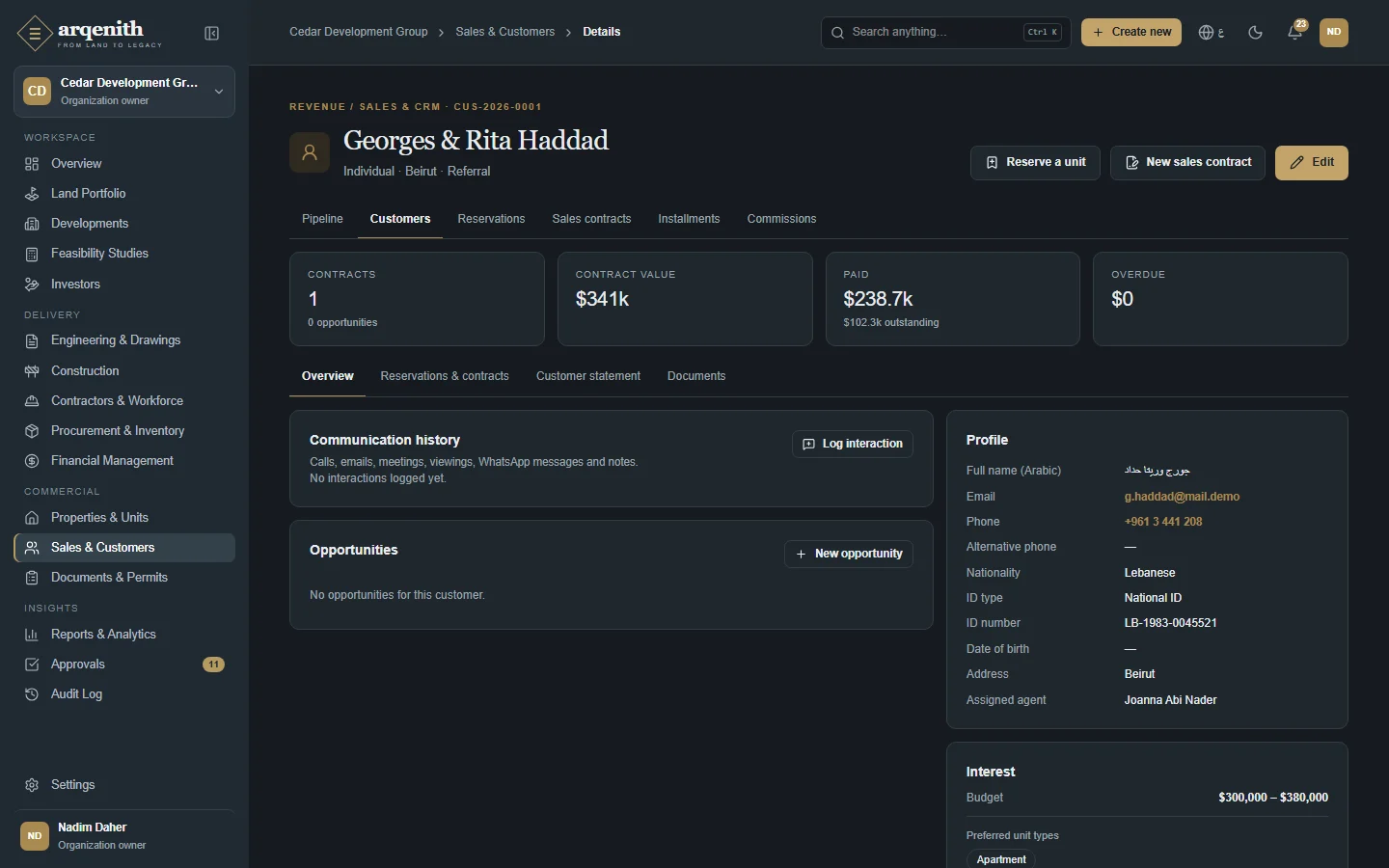Screen dimensions: 1389x868
Task: Log interaction in Communication history
Action: [853, 444]
